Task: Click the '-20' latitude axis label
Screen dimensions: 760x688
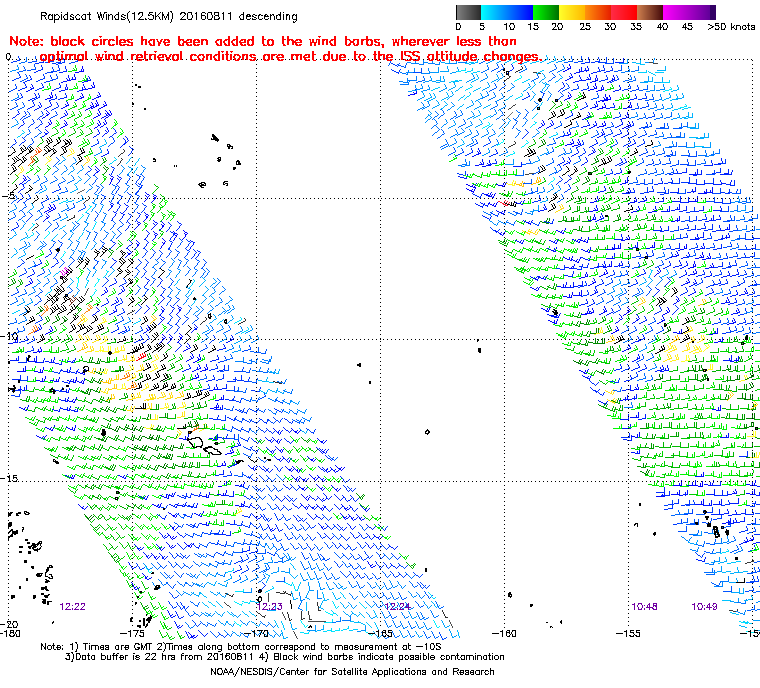Action: tap(9, 624)
